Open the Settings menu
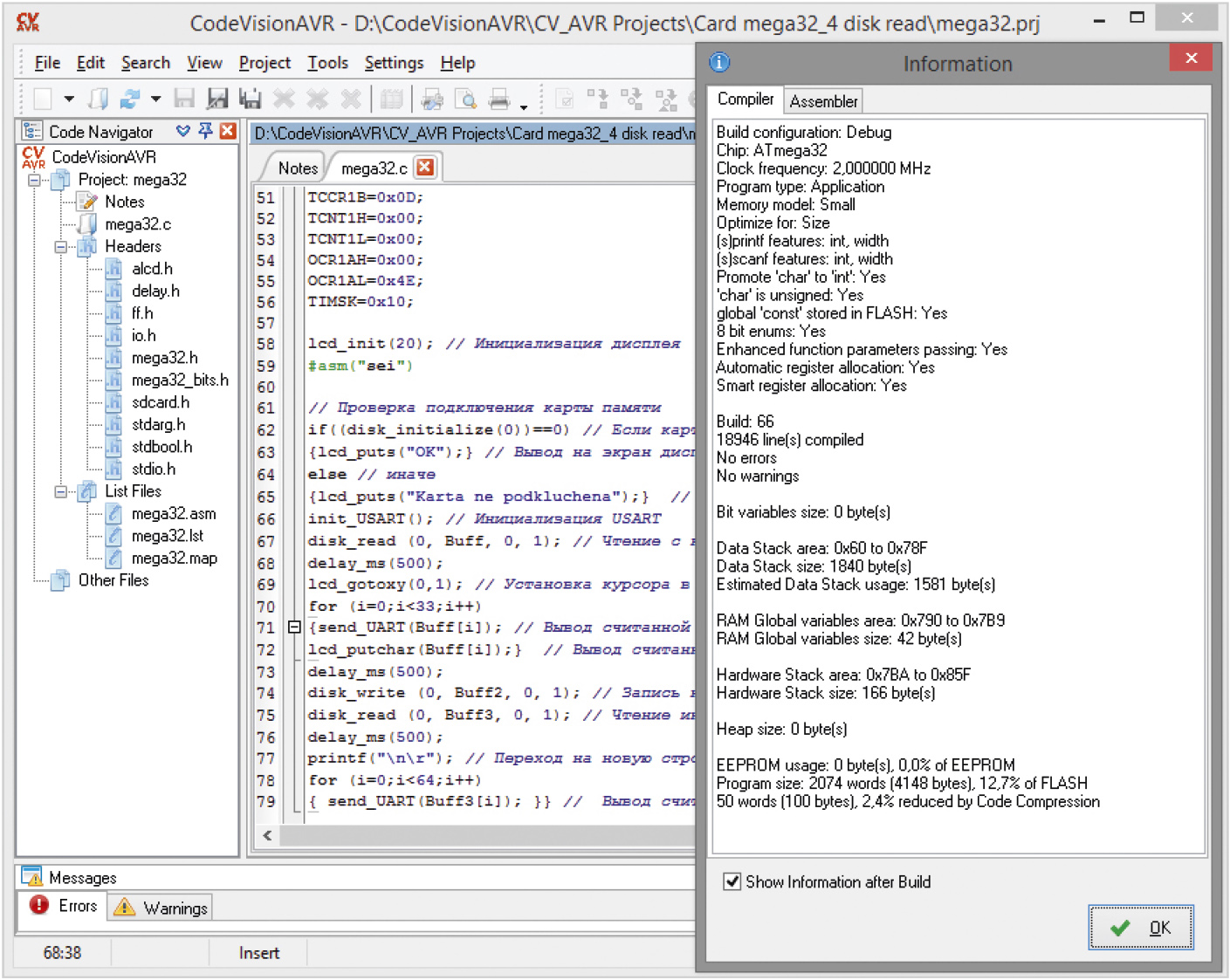1230x980 pixels. click(x=394, y=63)
